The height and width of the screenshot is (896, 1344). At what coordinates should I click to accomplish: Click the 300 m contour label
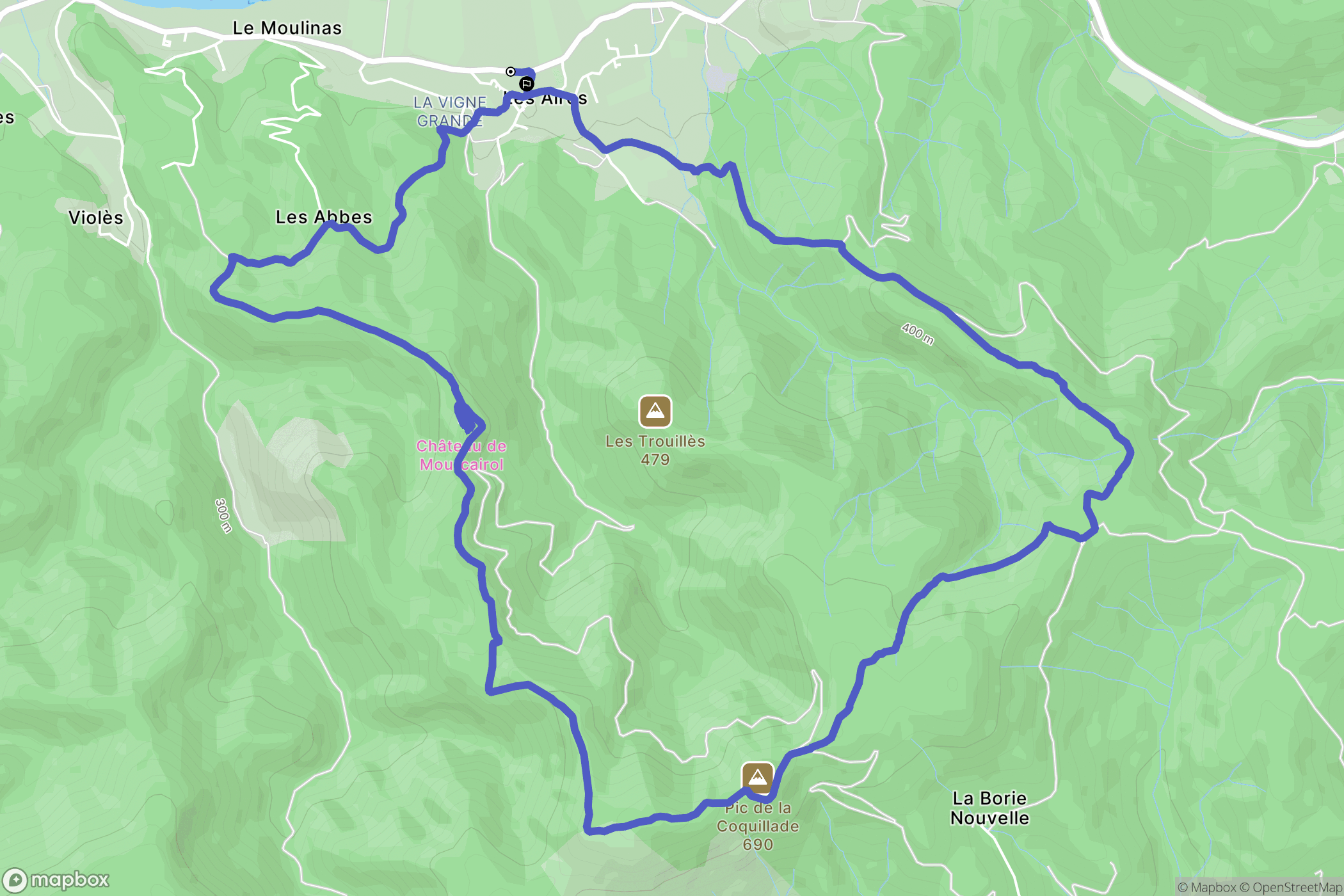(223, 516)
